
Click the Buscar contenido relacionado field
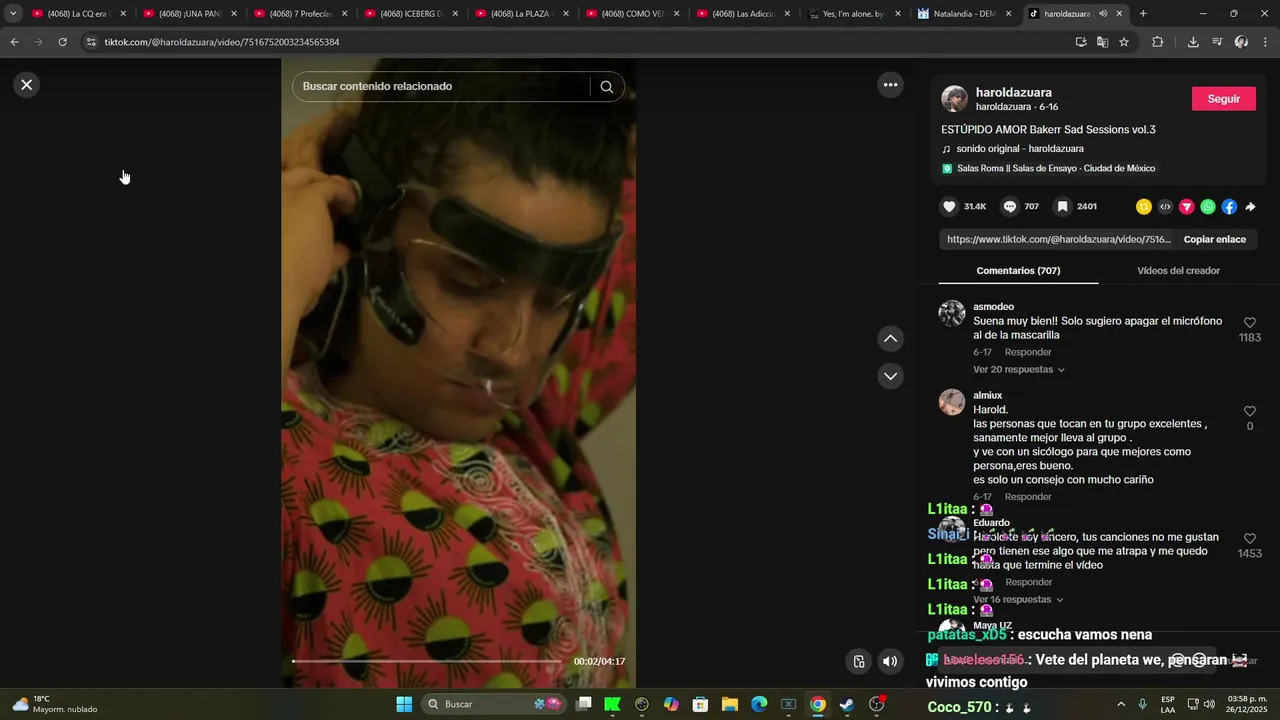(x=445, y=87)
